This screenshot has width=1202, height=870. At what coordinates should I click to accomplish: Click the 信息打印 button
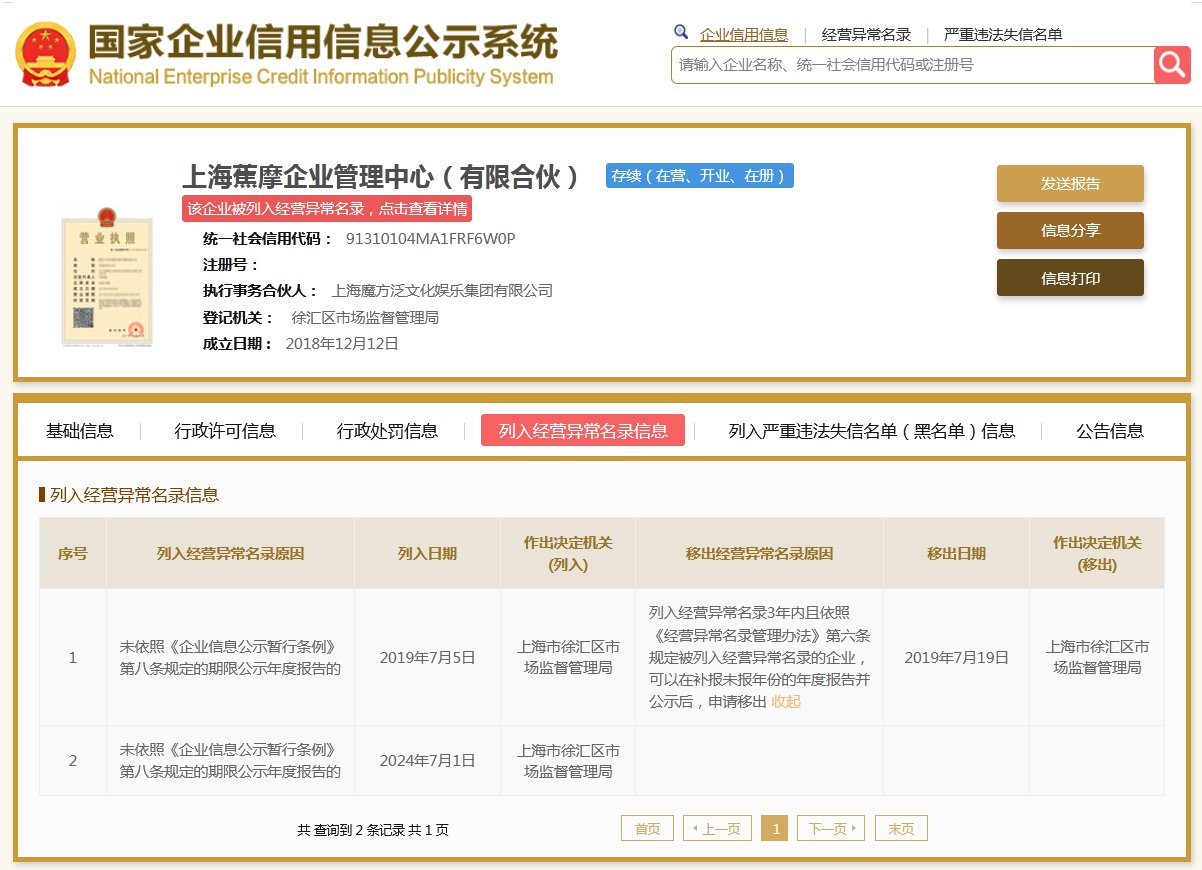point(1070,278)
